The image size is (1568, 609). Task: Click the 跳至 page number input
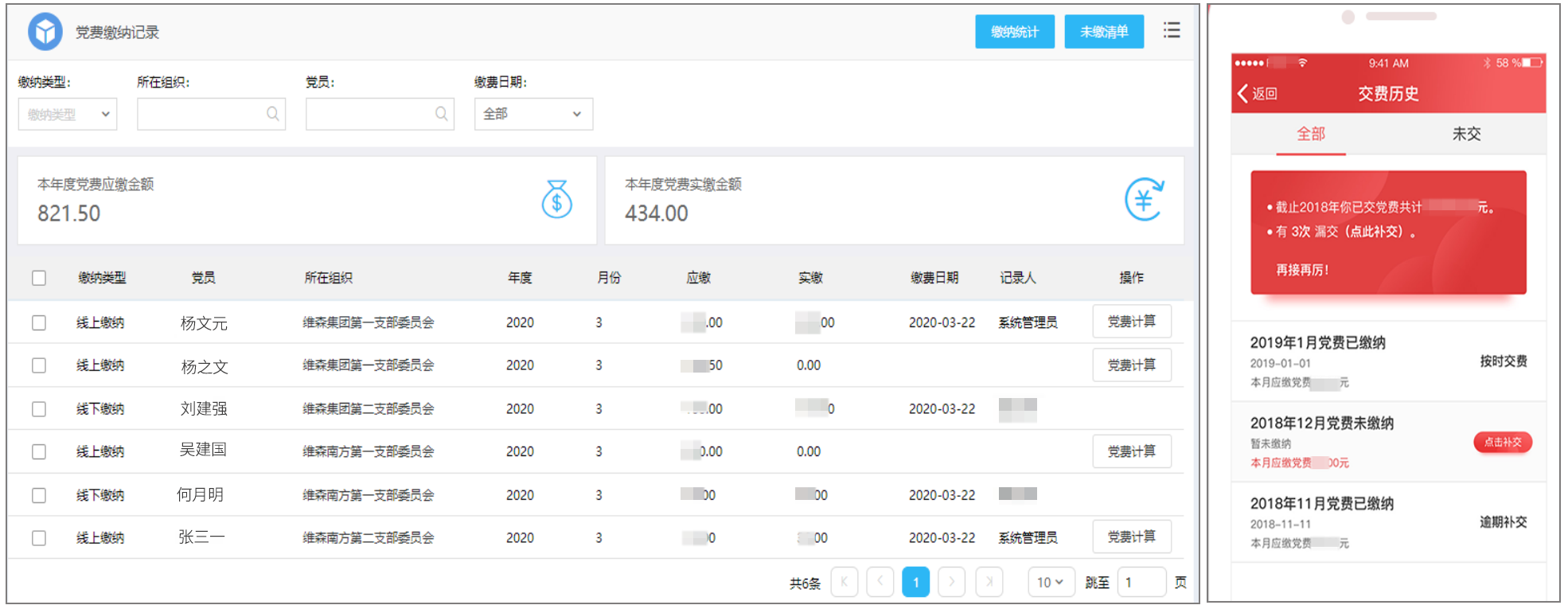point(1142,582)
